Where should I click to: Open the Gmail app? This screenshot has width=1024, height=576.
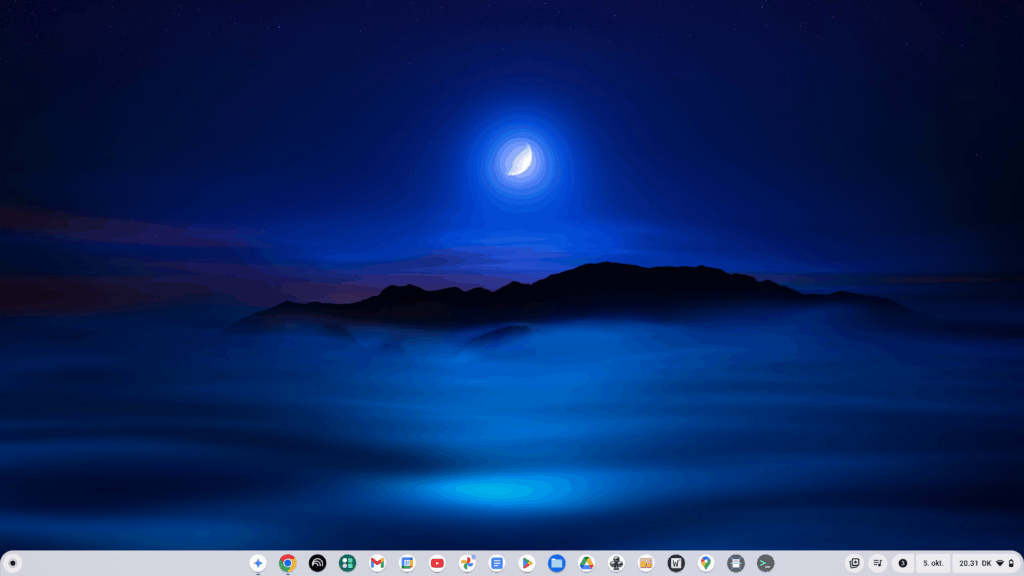coord(376,562)
